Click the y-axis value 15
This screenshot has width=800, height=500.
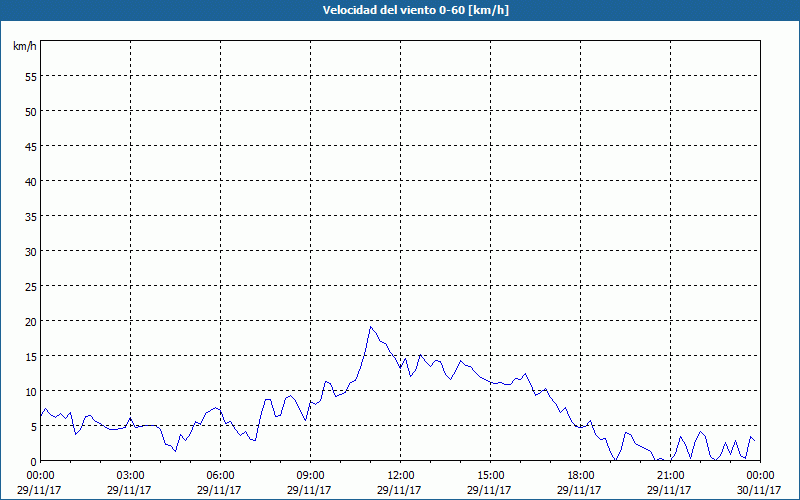[31, 357]
